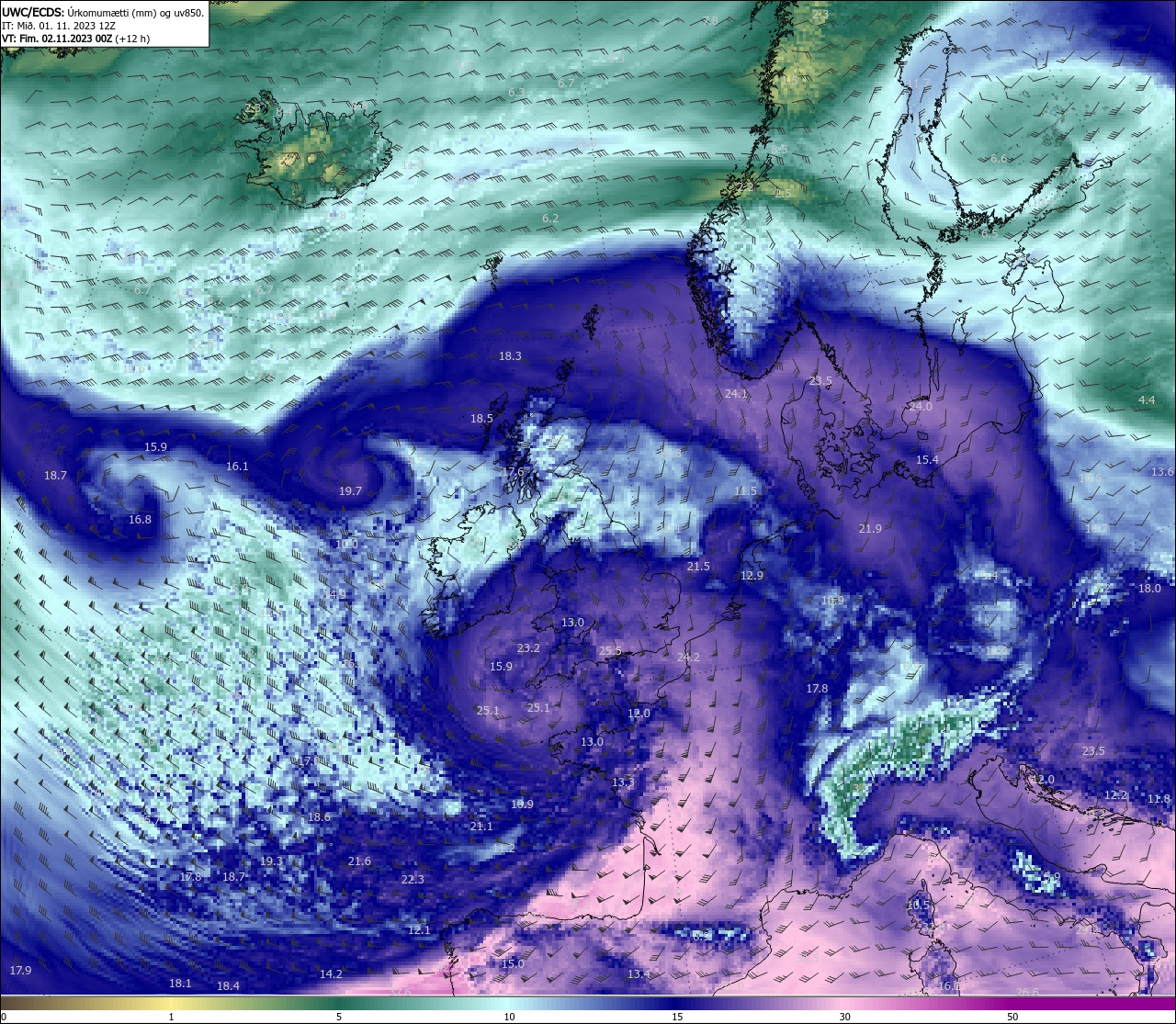The height and width of the screenshot is (1024, 1176).
Task: Select the 'IT: Mið. 01. 11. 2023 12Z' line
Action: tap(59, 26)
